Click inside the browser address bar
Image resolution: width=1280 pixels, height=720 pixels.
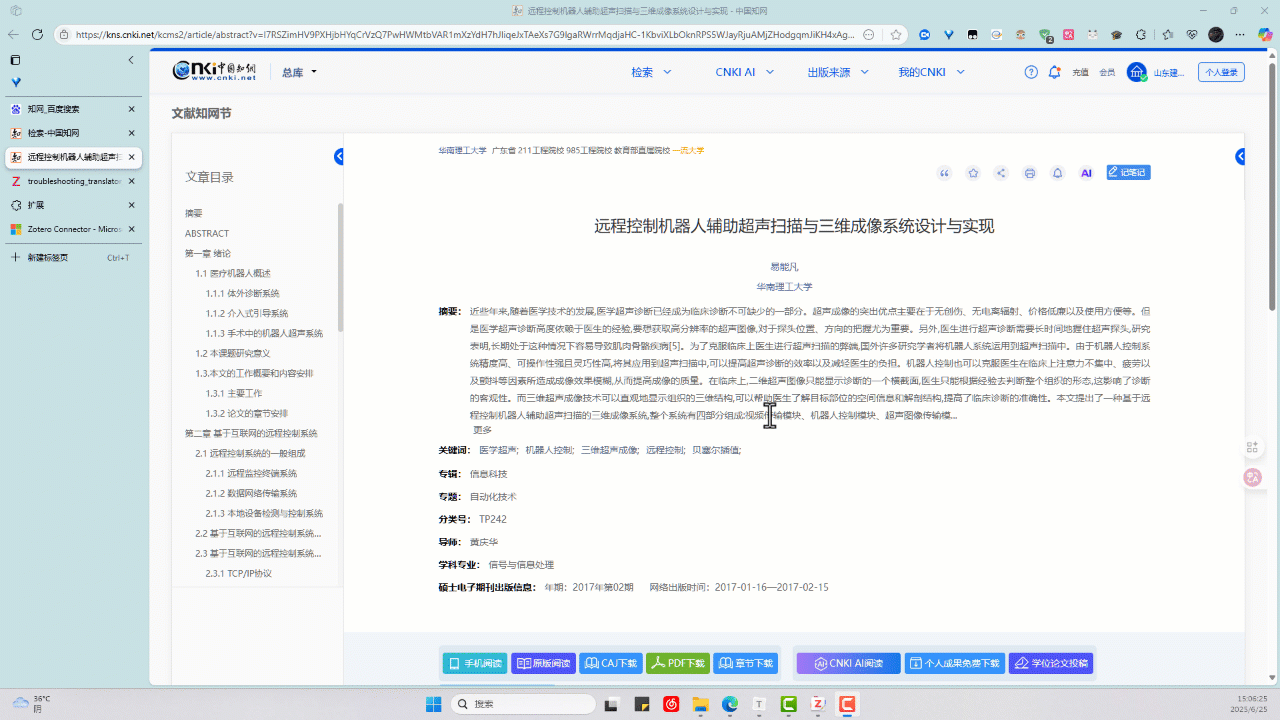(450, 33)
